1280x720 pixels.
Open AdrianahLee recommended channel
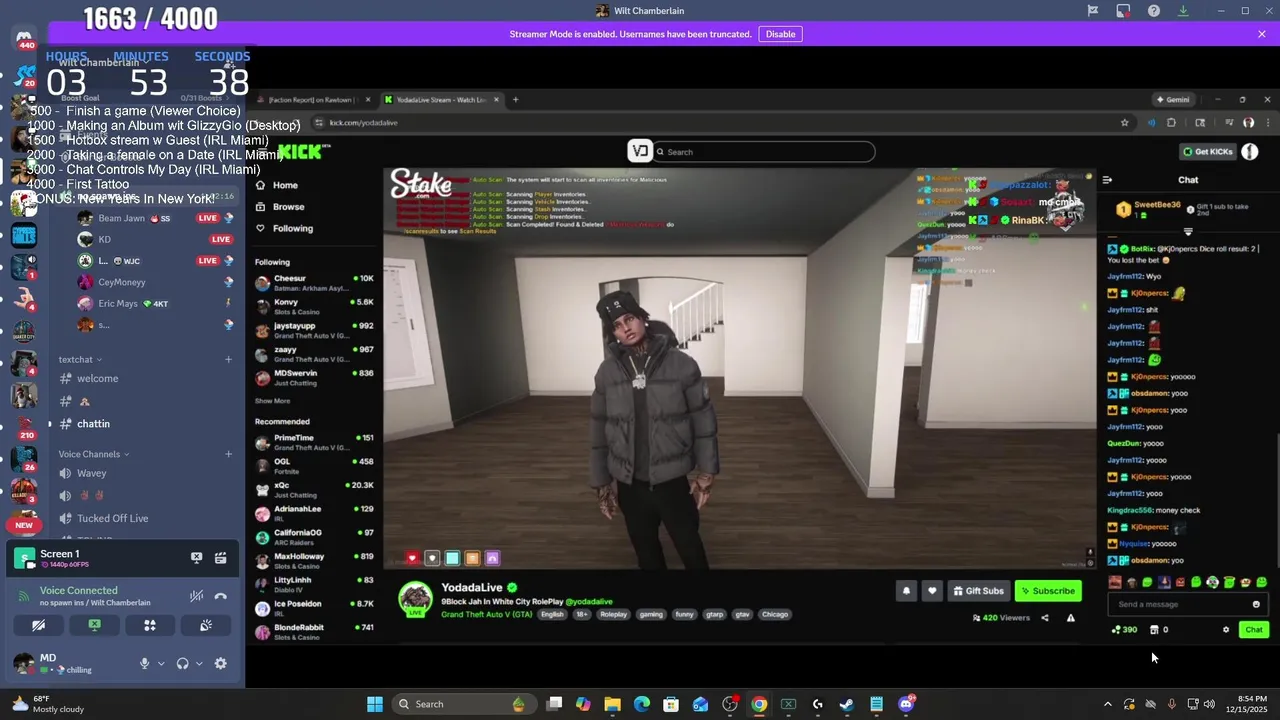314,514
